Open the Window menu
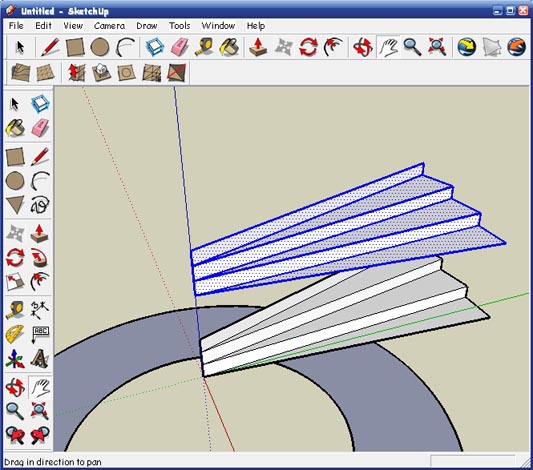The height and width of the screenshot is (470, 533). 218,26
